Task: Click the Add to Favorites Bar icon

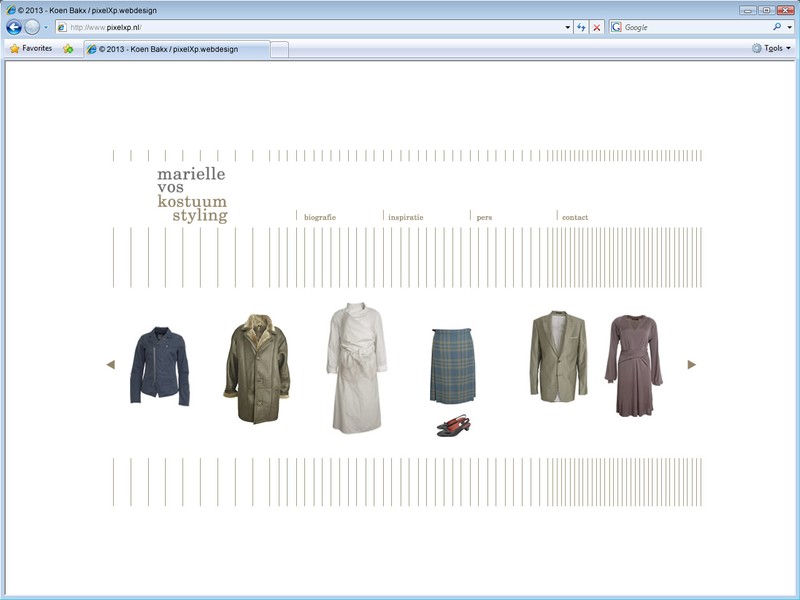Action: [x=68, y=48]
